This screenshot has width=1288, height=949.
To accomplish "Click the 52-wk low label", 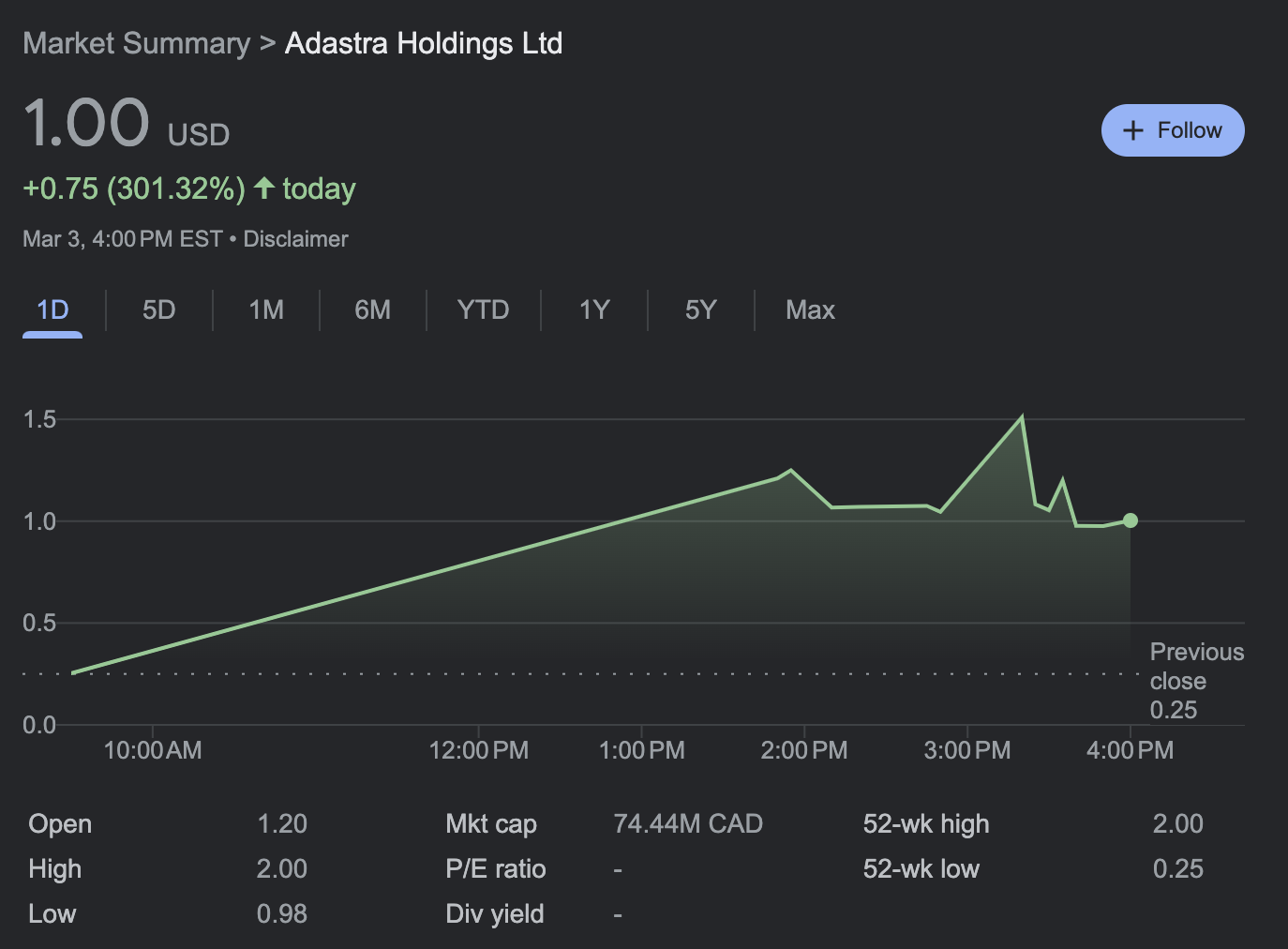I will tap(921, 869).
